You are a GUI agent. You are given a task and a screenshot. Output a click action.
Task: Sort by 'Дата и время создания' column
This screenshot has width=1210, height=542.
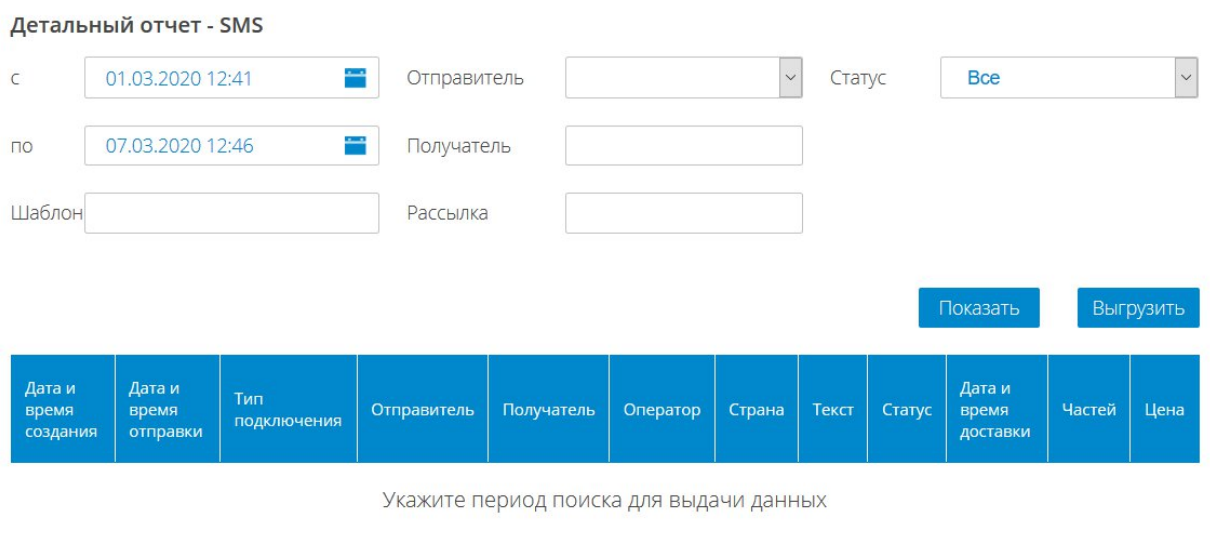tap(62, 410)
